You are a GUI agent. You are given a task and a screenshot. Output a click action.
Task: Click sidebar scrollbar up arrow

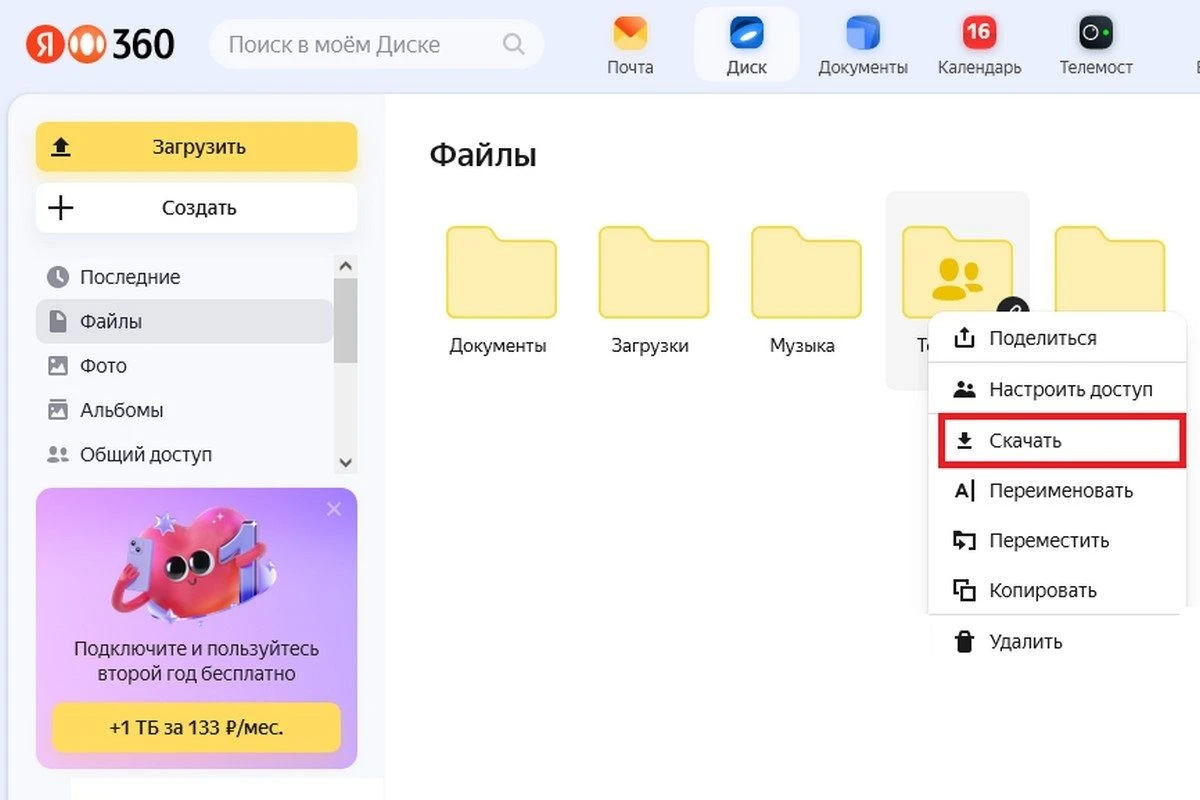coord(346,266)
